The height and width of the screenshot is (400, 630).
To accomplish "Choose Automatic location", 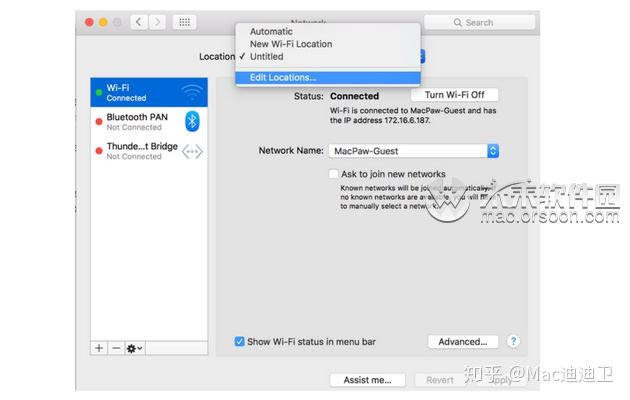I will click(x=328, y=31).
